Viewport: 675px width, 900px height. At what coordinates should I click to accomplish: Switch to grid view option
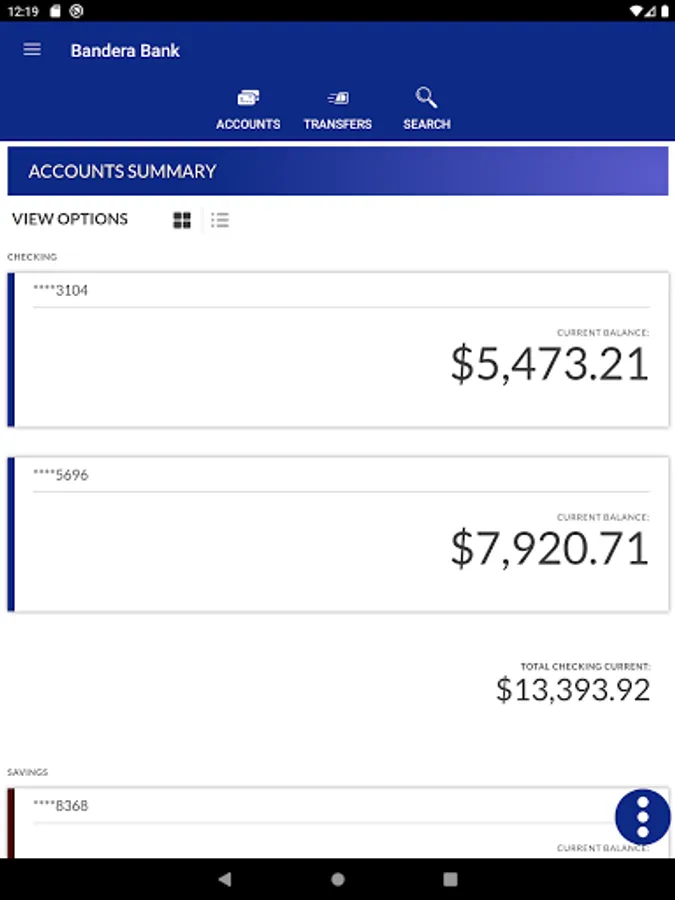pos(182,220)
